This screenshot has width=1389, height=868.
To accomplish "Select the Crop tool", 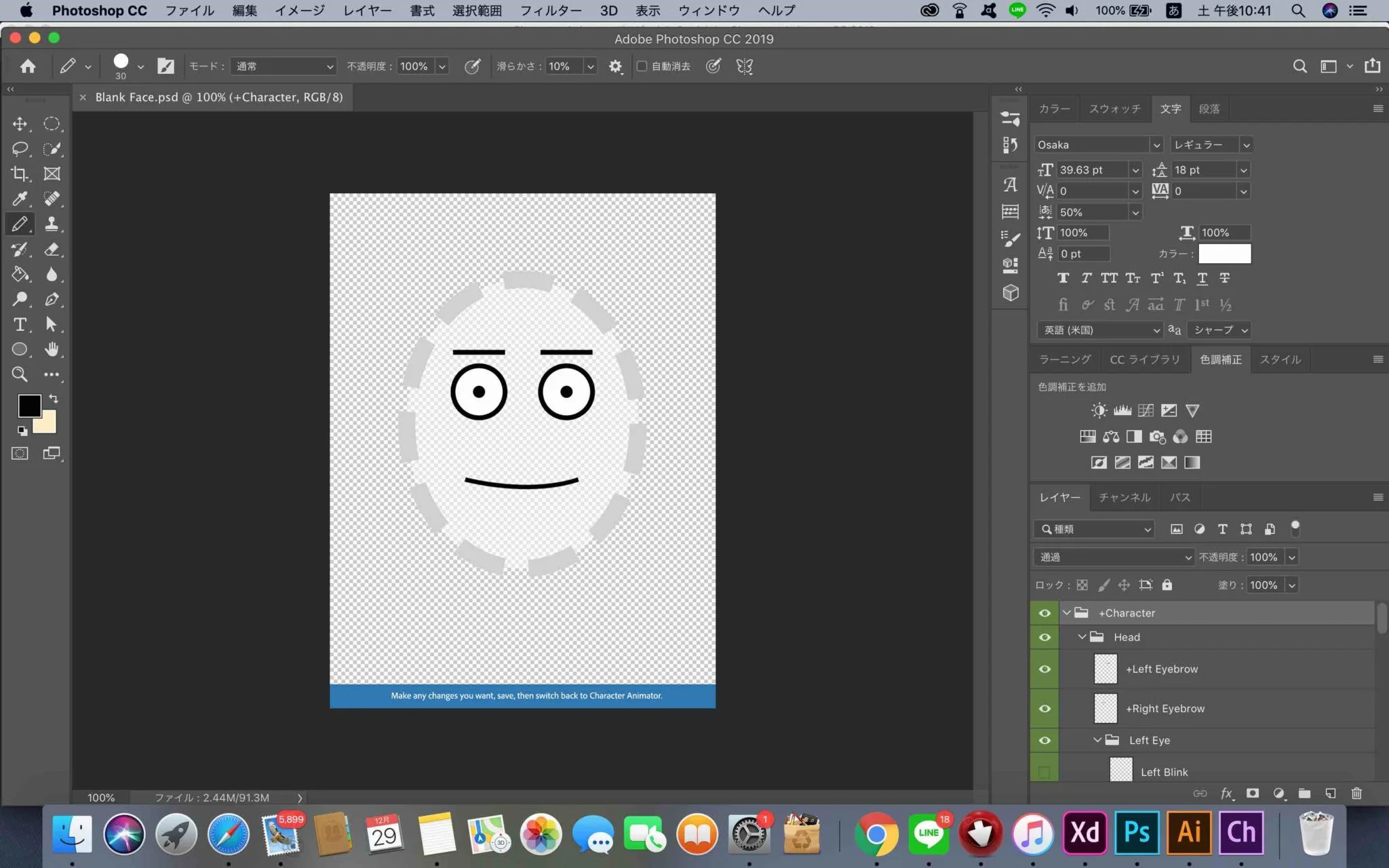I will pos(20,174).
